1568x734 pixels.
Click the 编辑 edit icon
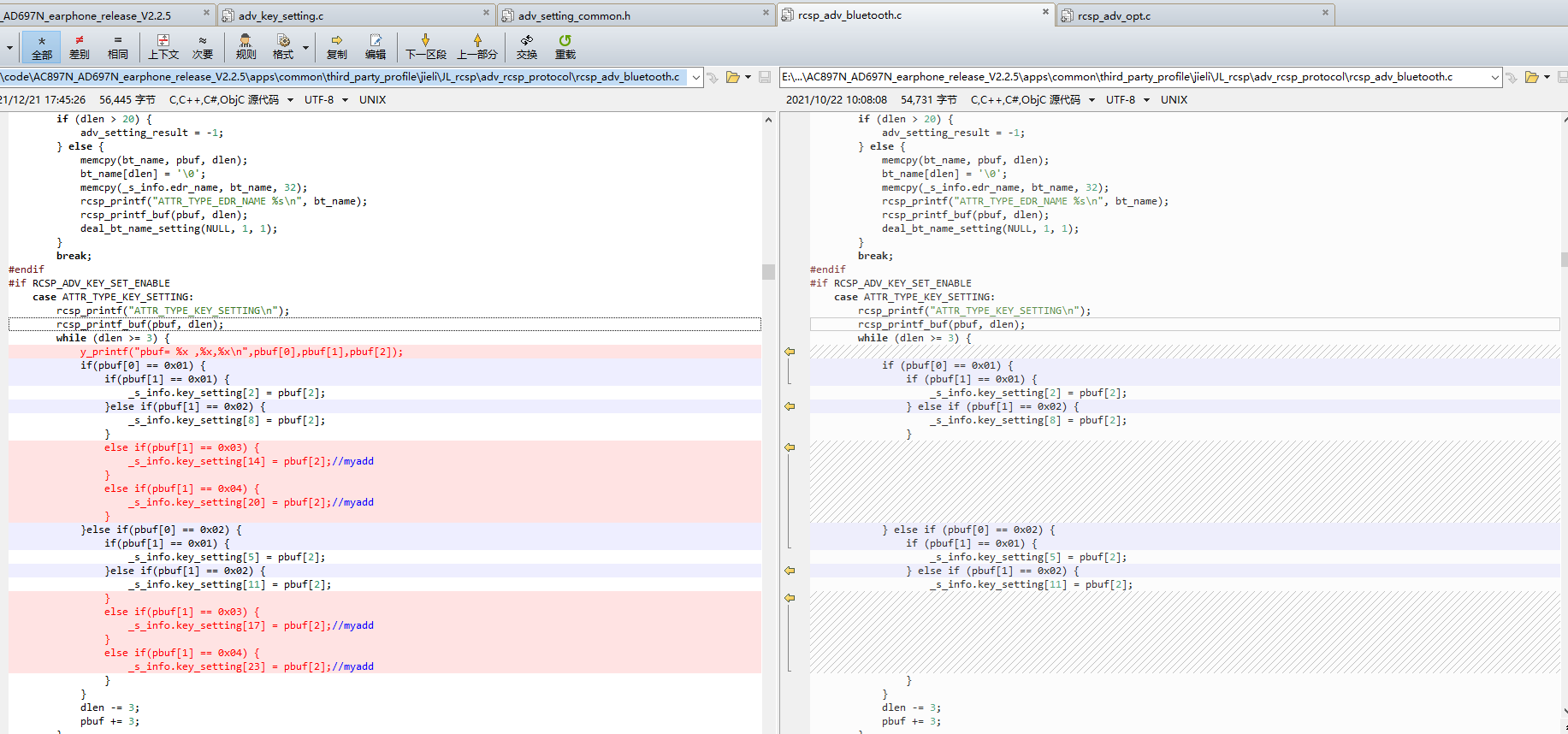point(376,47)
